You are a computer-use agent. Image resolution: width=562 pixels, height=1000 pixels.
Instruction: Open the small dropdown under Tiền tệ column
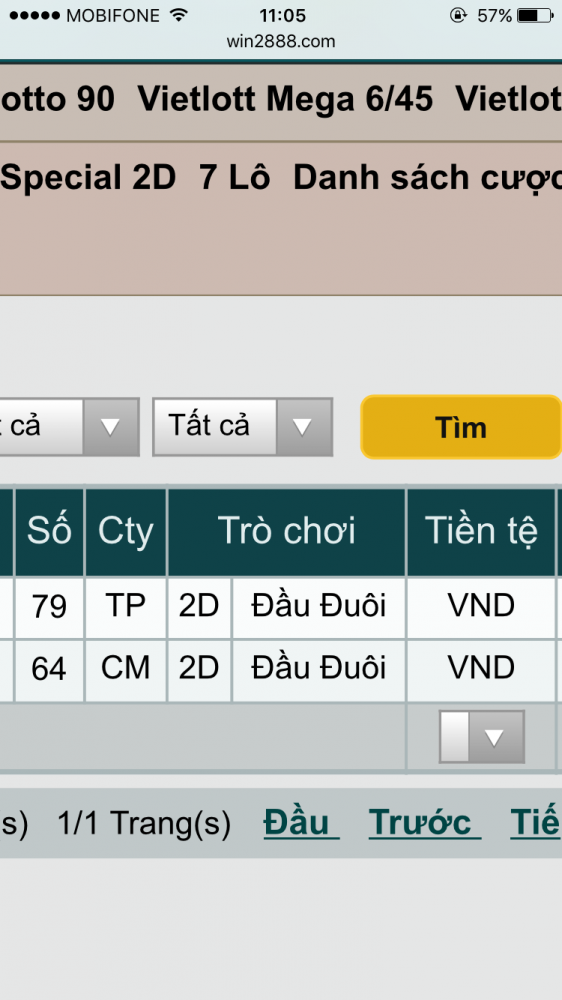click(x=482, y=737)
